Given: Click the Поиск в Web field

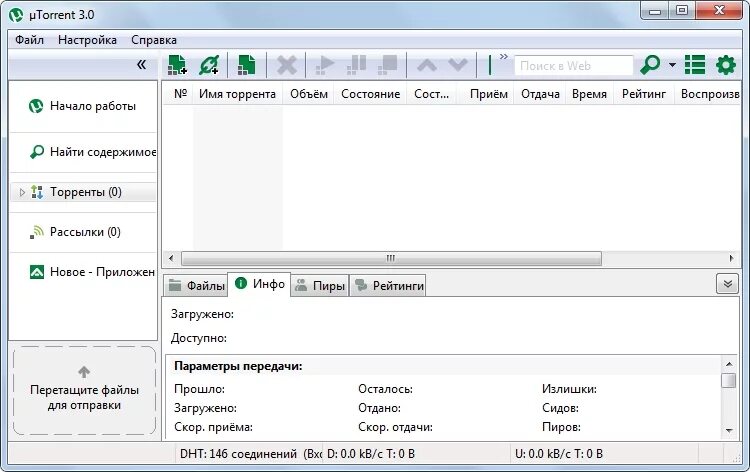Looking at the screenshot, I should coord(574,66).
